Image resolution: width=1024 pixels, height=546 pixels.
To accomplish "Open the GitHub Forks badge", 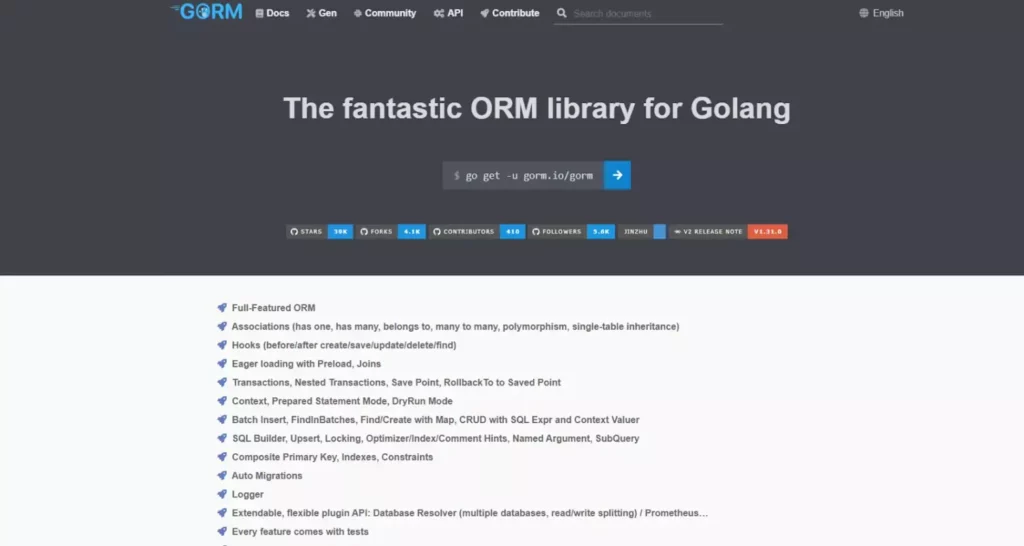I will pyautogui.click(x=391, y=231).
